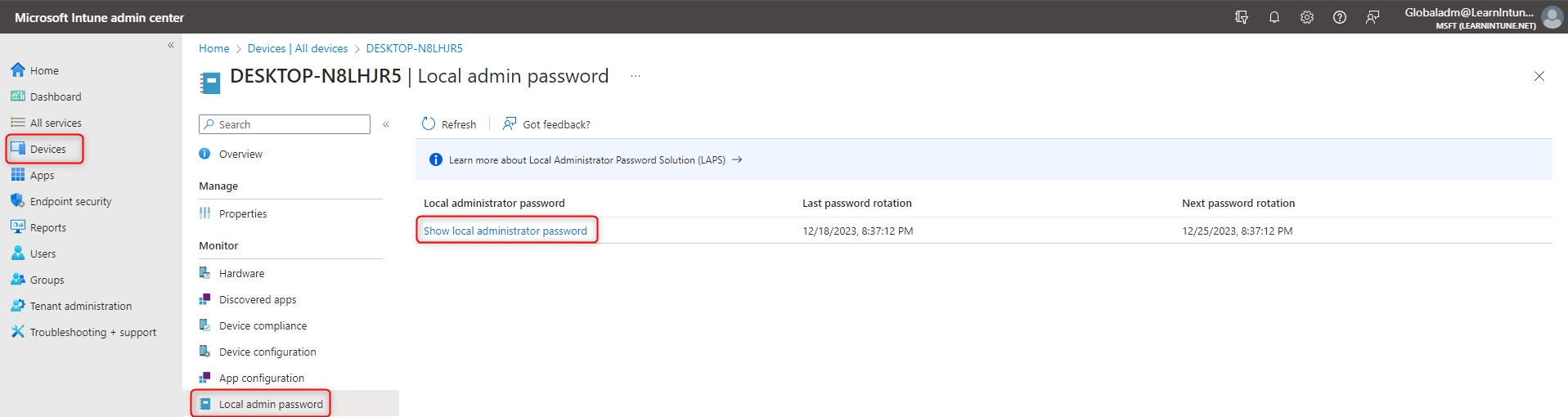Viewport: 1568px width, 417px height.
Task: Click the Users person icon
Action: 18,253
